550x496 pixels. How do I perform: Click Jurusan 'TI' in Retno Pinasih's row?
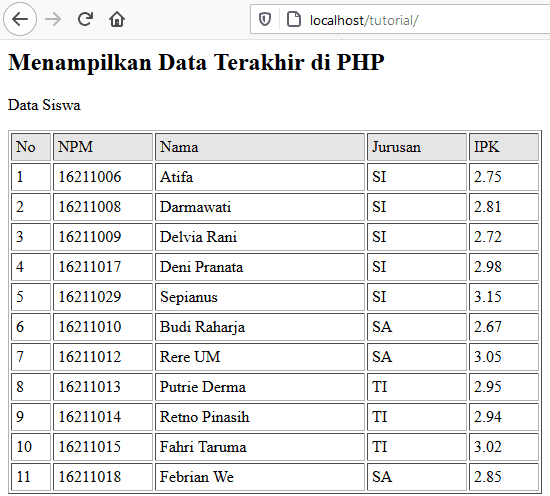(x=417, y=417)
